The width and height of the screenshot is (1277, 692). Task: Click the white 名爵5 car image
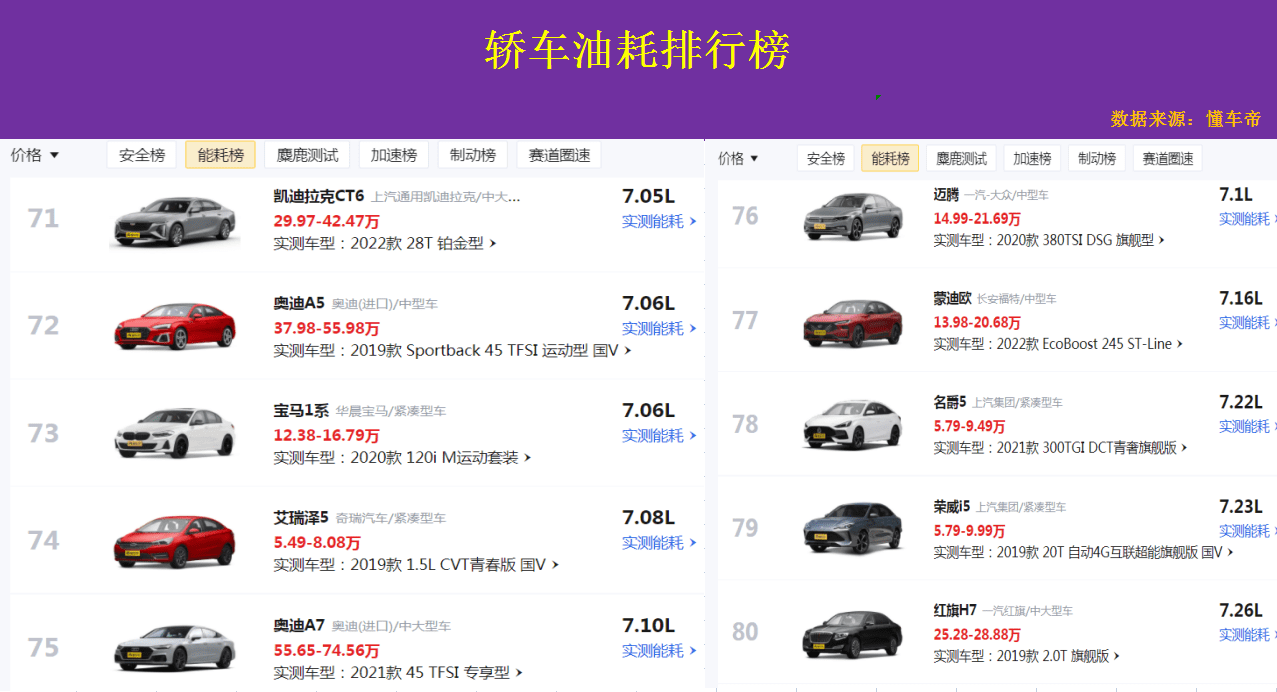(852, 426)
